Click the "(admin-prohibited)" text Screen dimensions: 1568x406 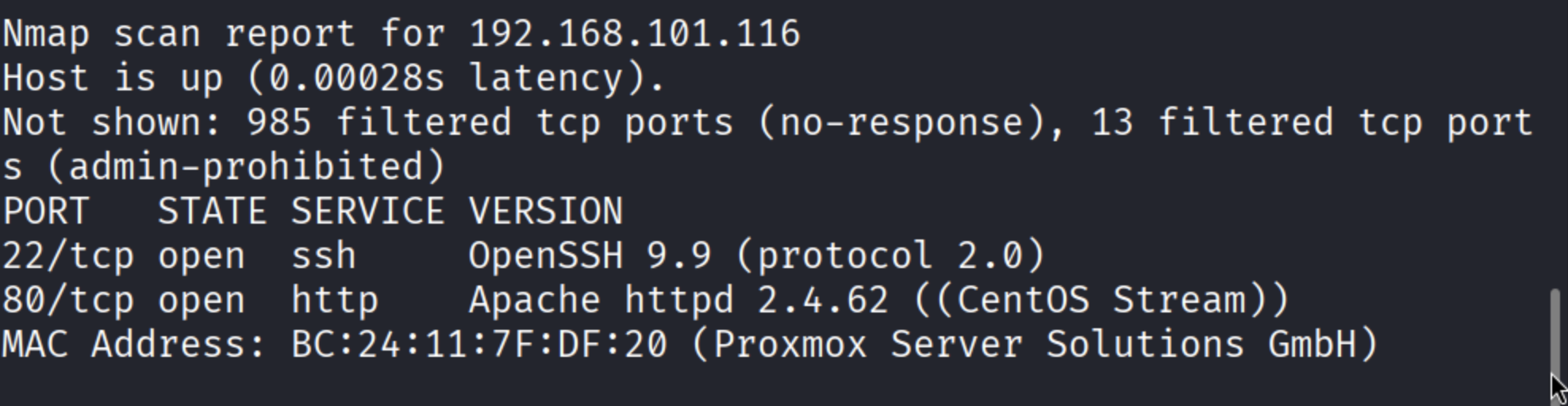[x=247, y=167]
